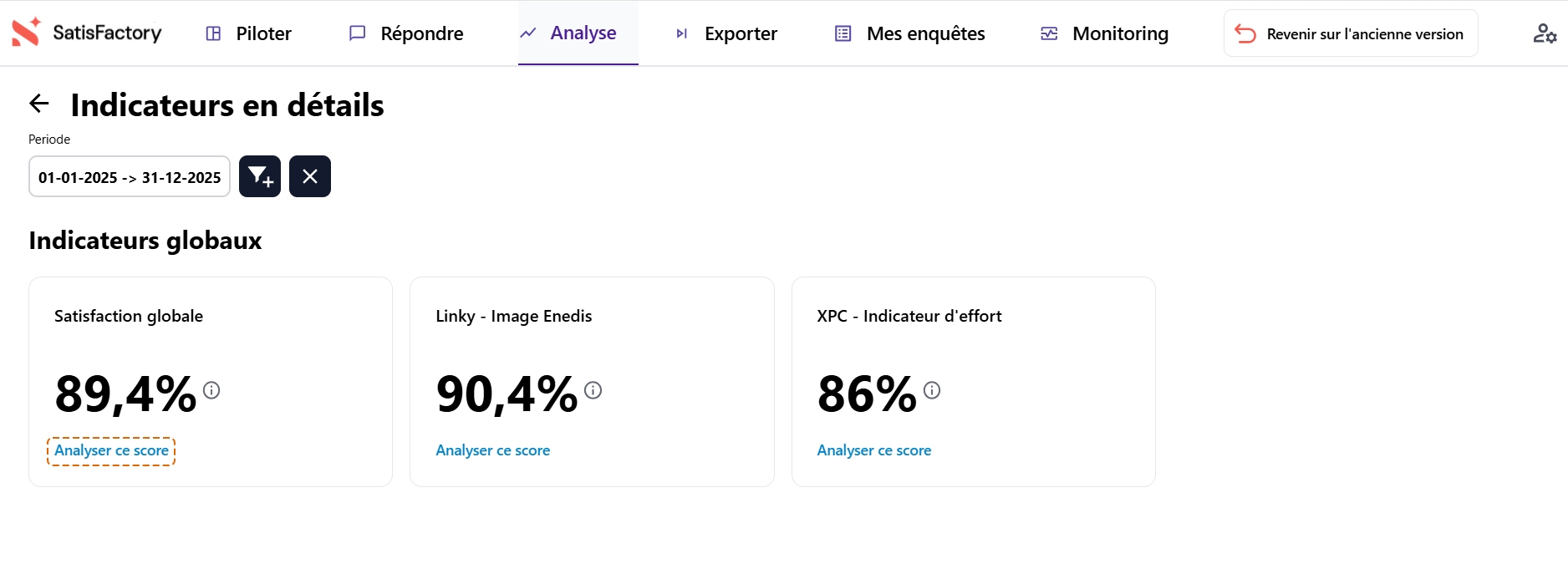Open Analyser ce score under Satisfaction globale
The height and width of the screenshot is (569, 1568).
[x=110, y=450]
